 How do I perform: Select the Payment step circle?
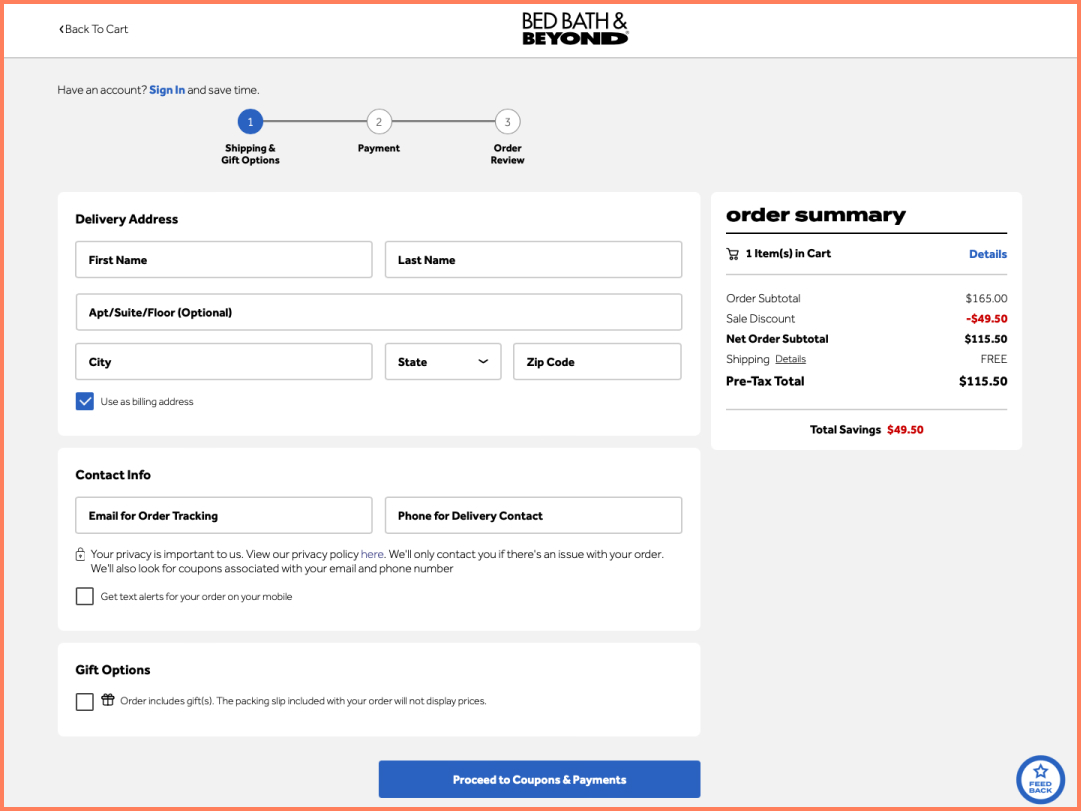379,121
